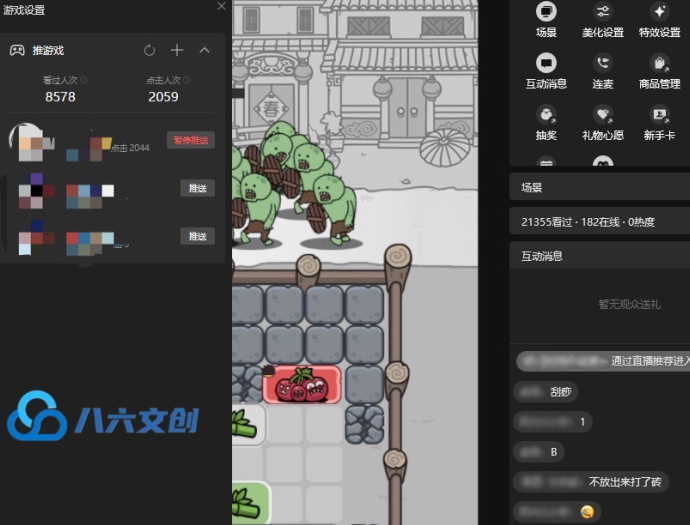
Task: Click the 点击 2044 text on first game
Action: pyautogui.click(x=130, y=148)
